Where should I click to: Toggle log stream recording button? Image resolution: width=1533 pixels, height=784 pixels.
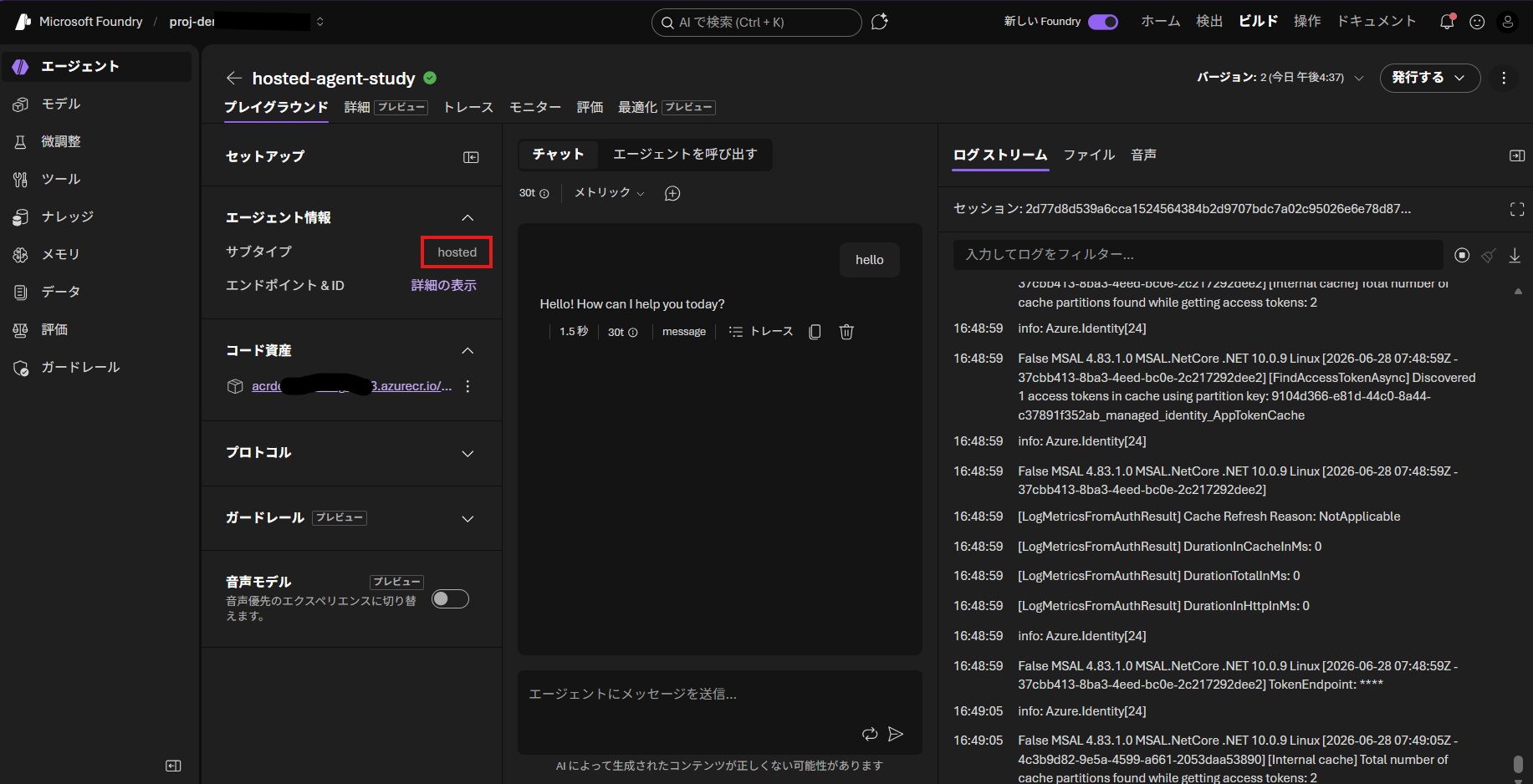pyautogui.click(x=1462, y=256)
